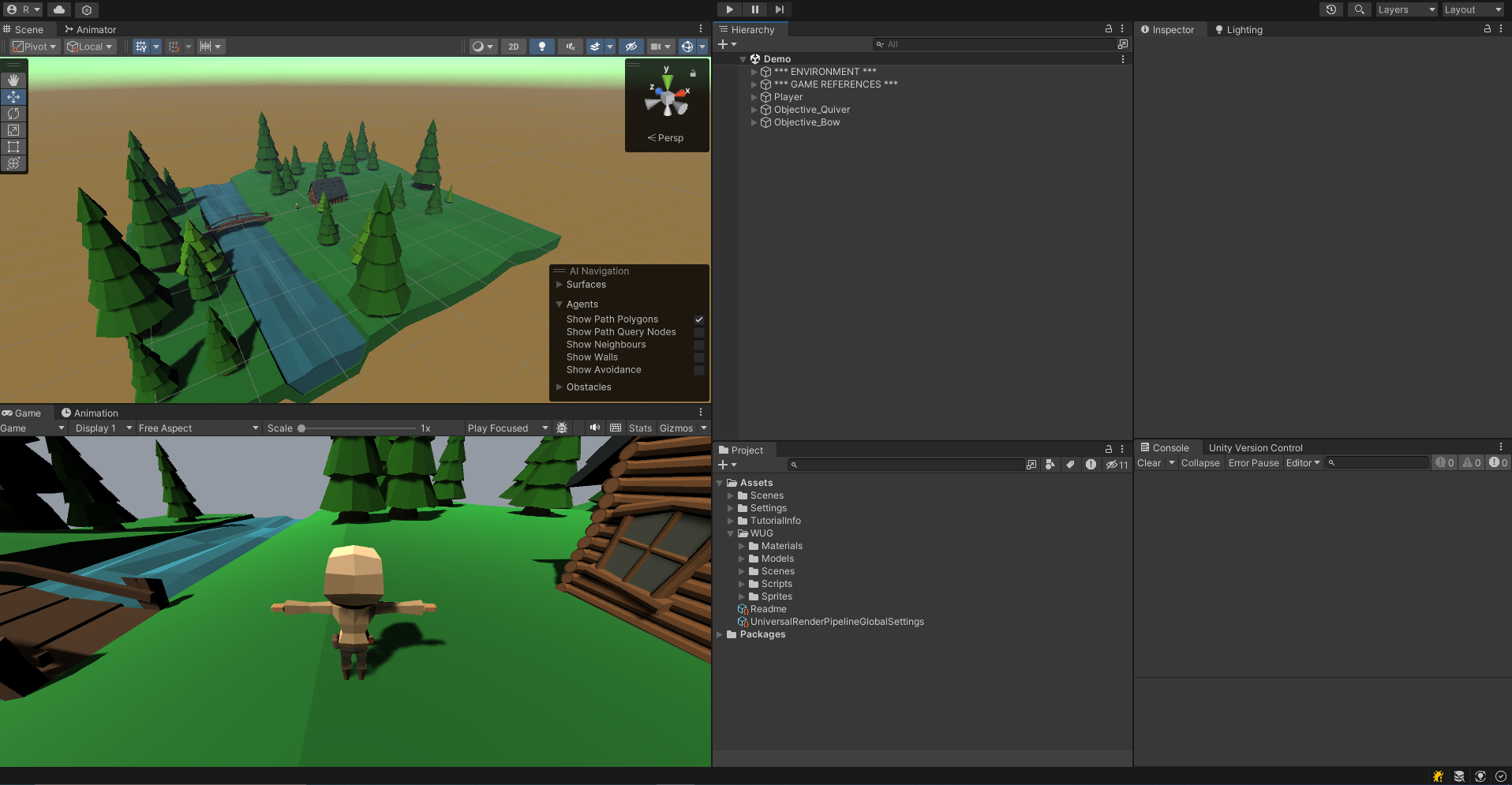Open the Layout dropdown
Image resolution: width=1512 pixels, height=785 pixels.
[1473, 9]
